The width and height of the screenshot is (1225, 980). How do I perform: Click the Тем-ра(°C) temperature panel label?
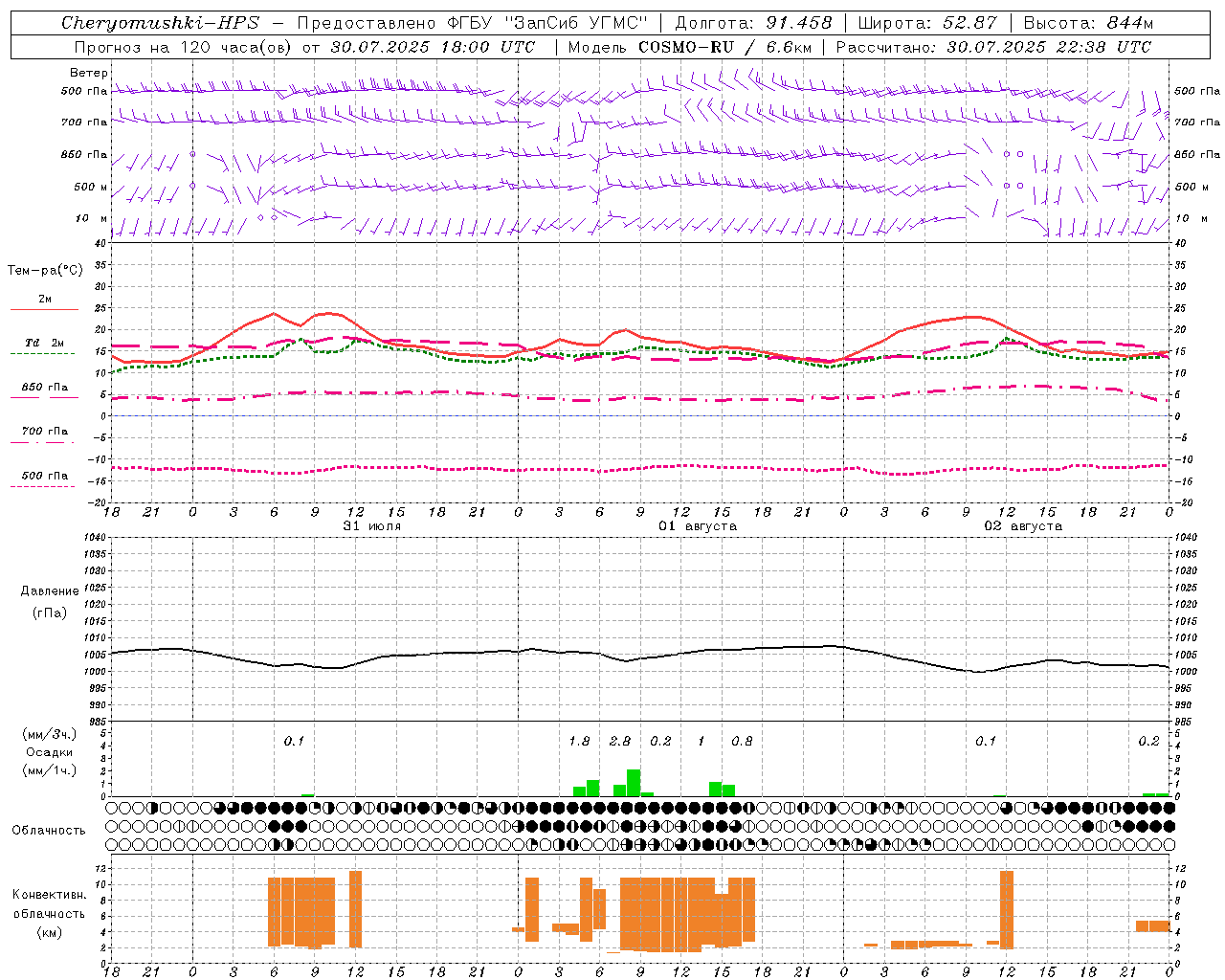(x=45, y=271)
